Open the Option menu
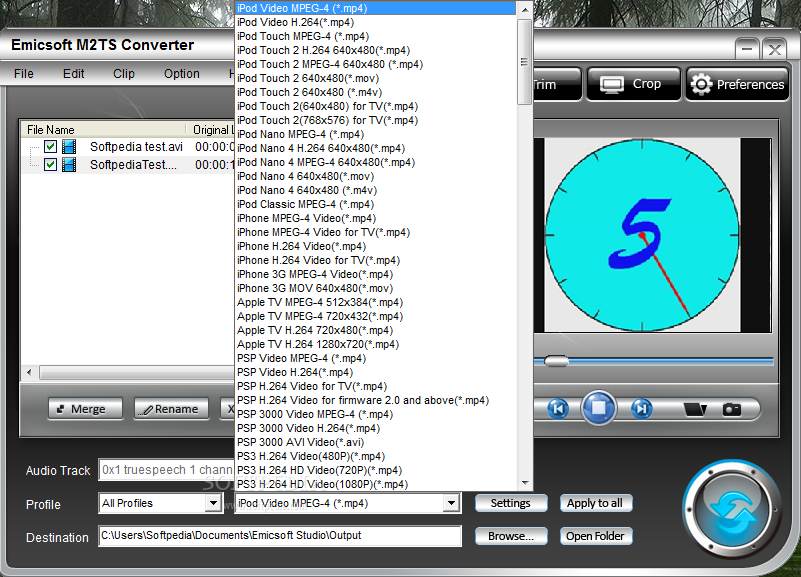The image size is (801, 577). tap(181, 74)
